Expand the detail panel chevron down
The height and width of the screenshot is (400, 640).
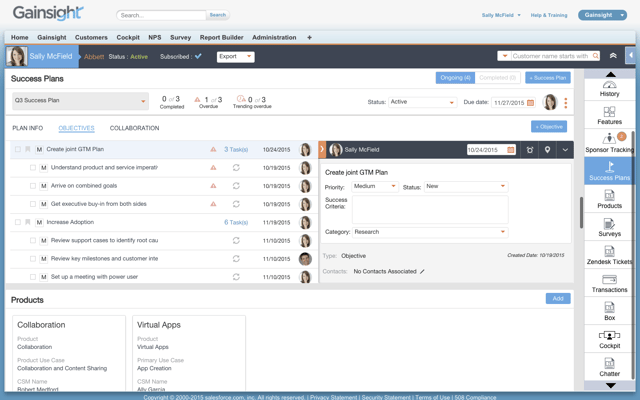[x=565, y=150]
